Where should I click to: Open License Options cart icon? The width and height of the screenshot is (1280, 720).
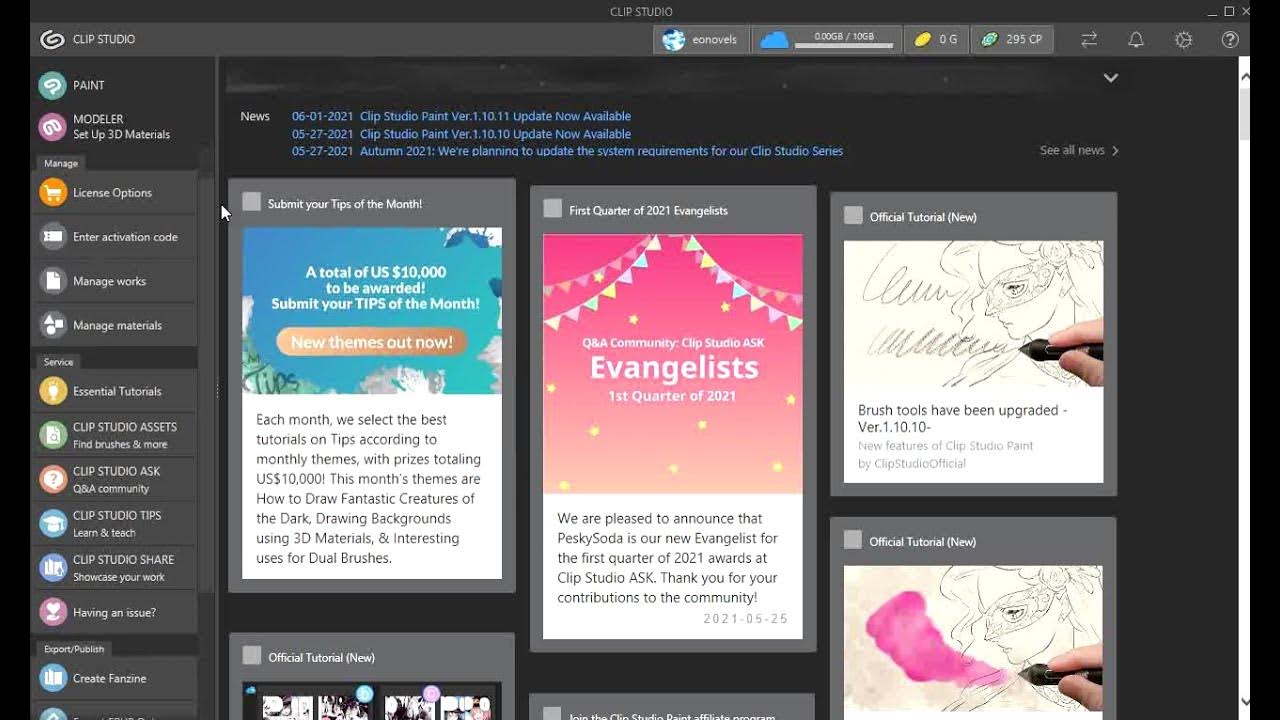point(53,192)
